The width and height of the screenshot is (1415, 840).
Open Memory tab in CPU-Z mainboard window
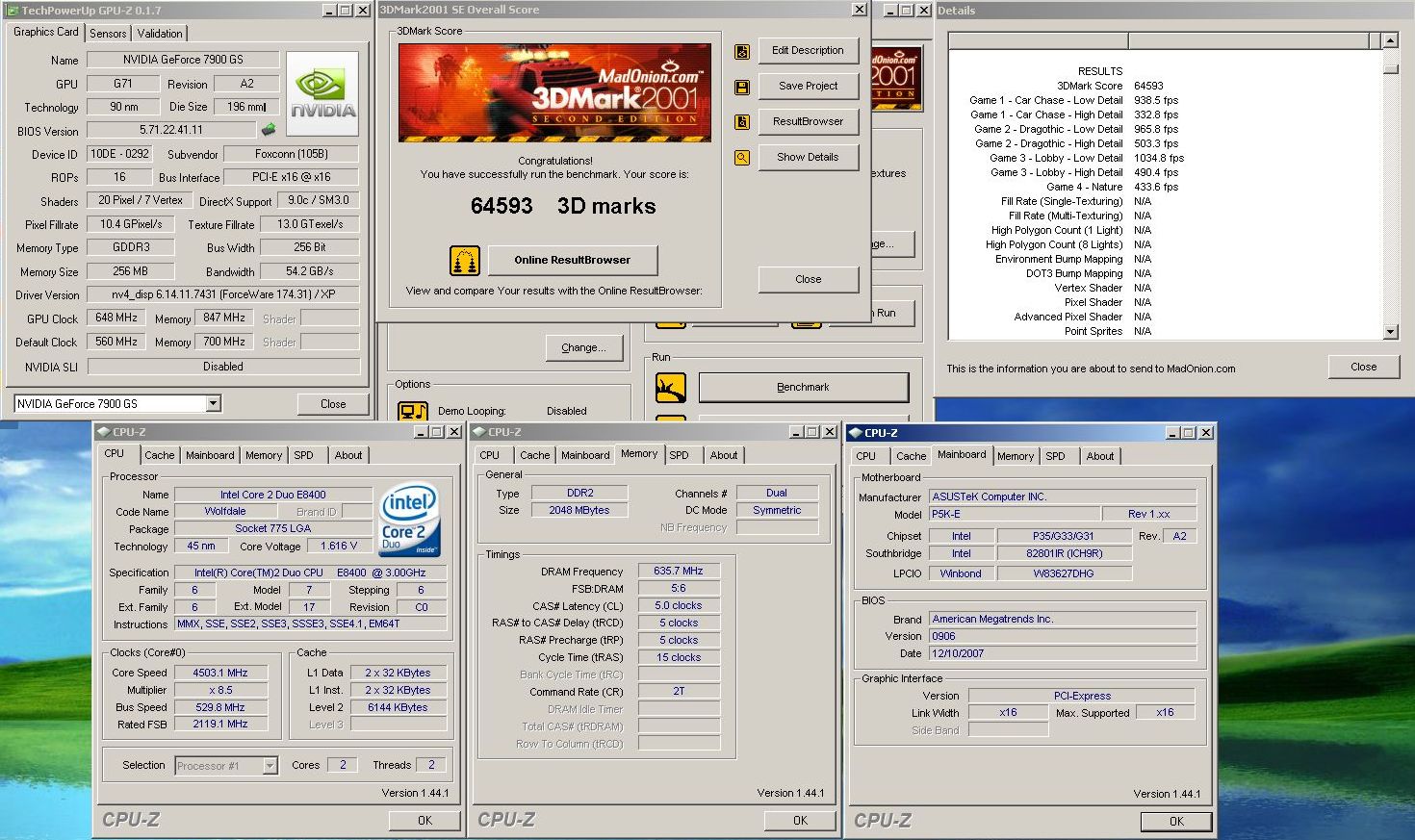1016,457
